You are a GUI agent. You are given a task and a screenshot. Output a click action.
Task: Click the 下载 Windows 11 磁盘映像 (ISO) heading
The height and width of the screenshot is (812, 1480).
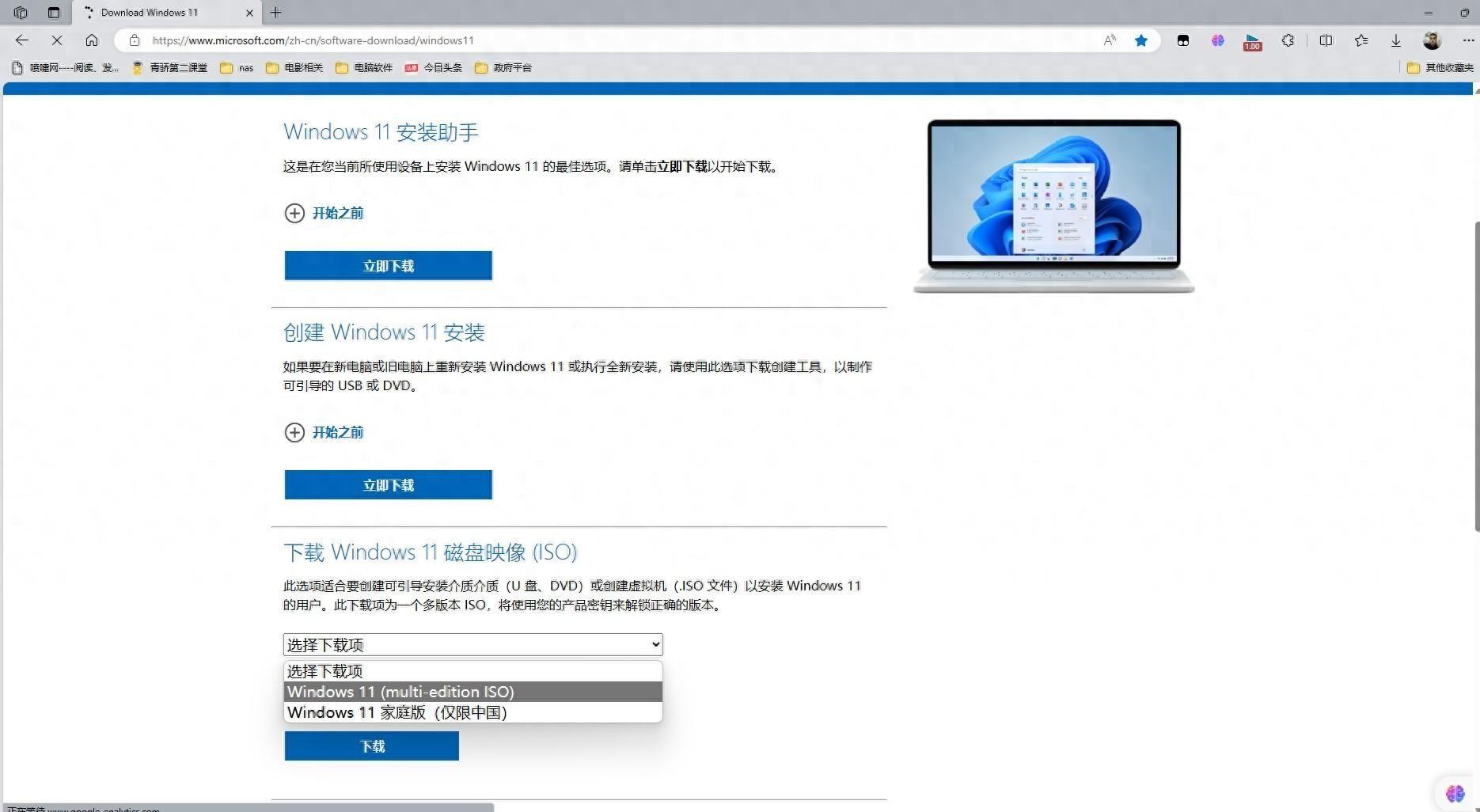click(431, 552)
